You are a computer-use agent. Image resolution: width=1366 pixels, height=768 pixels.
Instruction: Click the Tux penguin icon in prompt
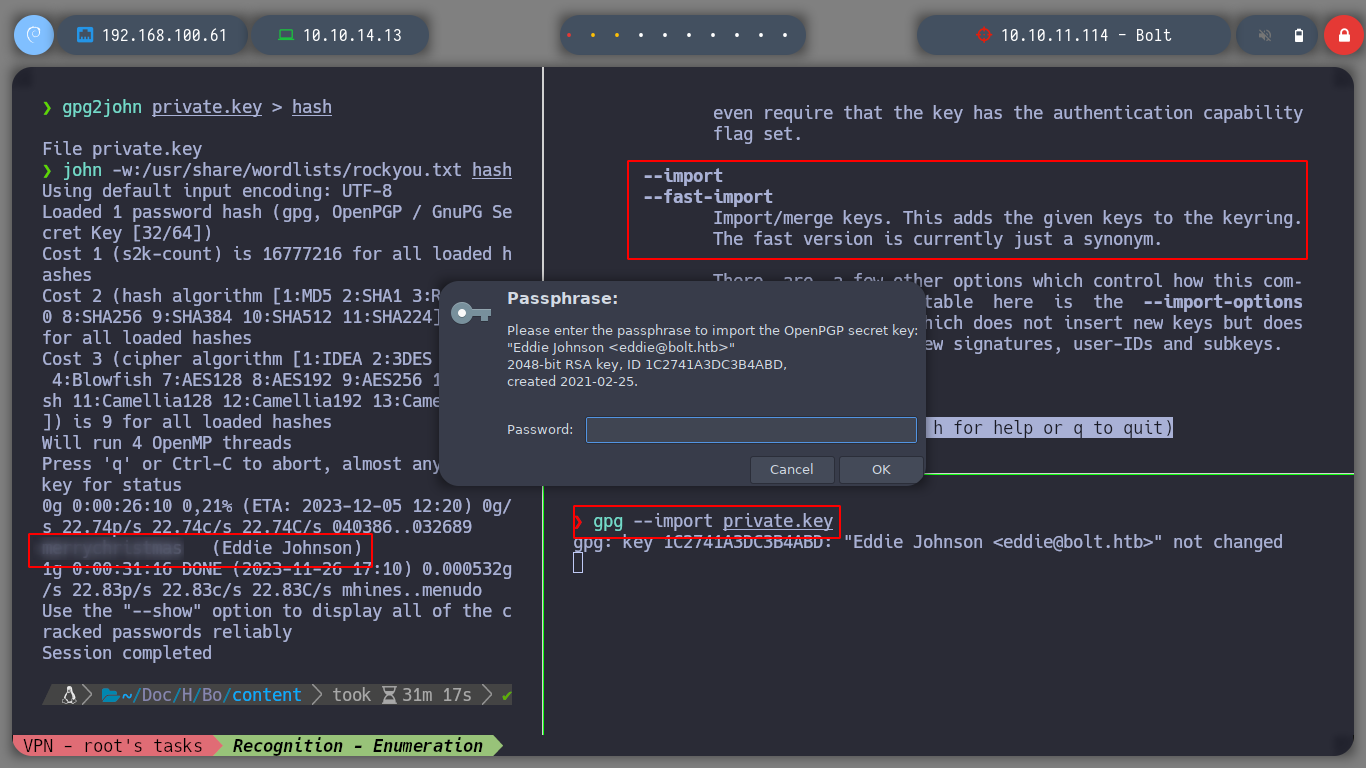[69, 694]
